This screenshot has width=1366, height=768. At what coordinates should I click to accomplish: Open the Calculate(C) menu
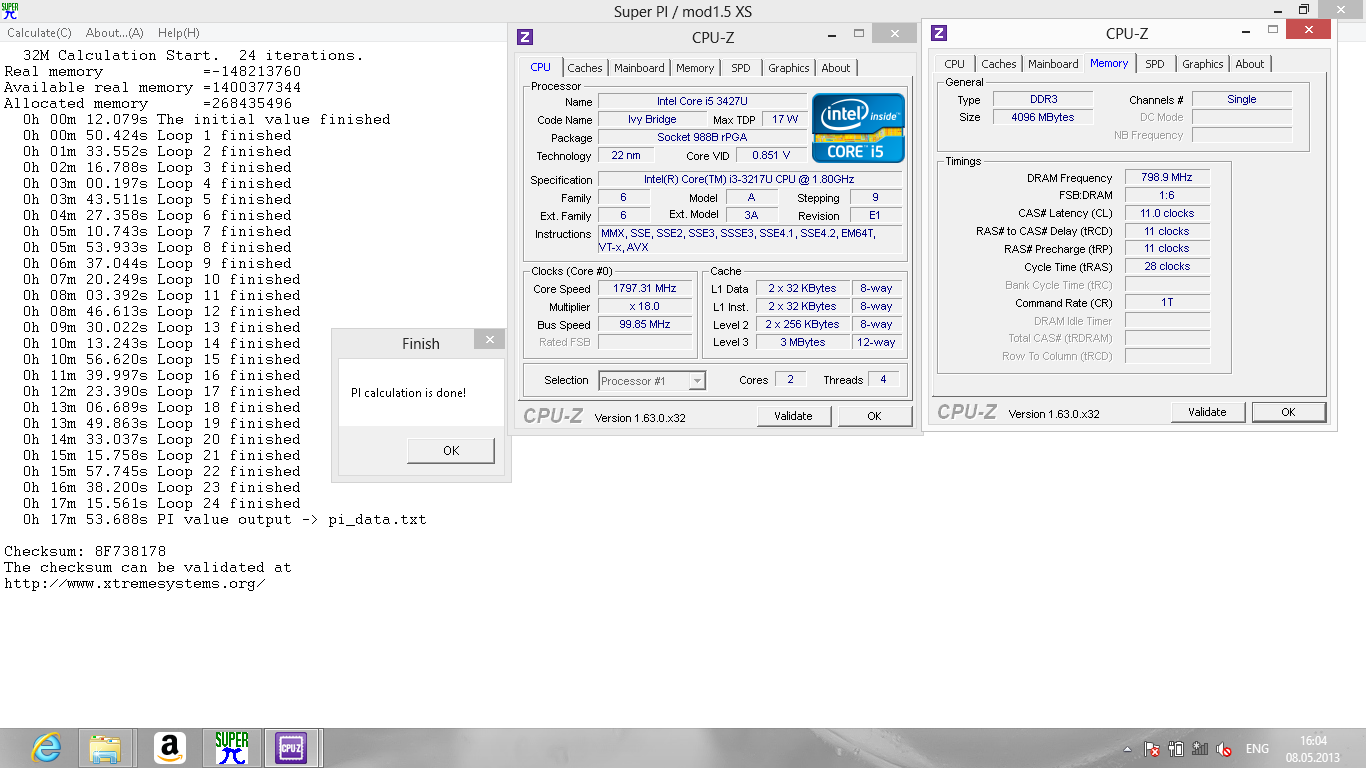pos(39,33)
